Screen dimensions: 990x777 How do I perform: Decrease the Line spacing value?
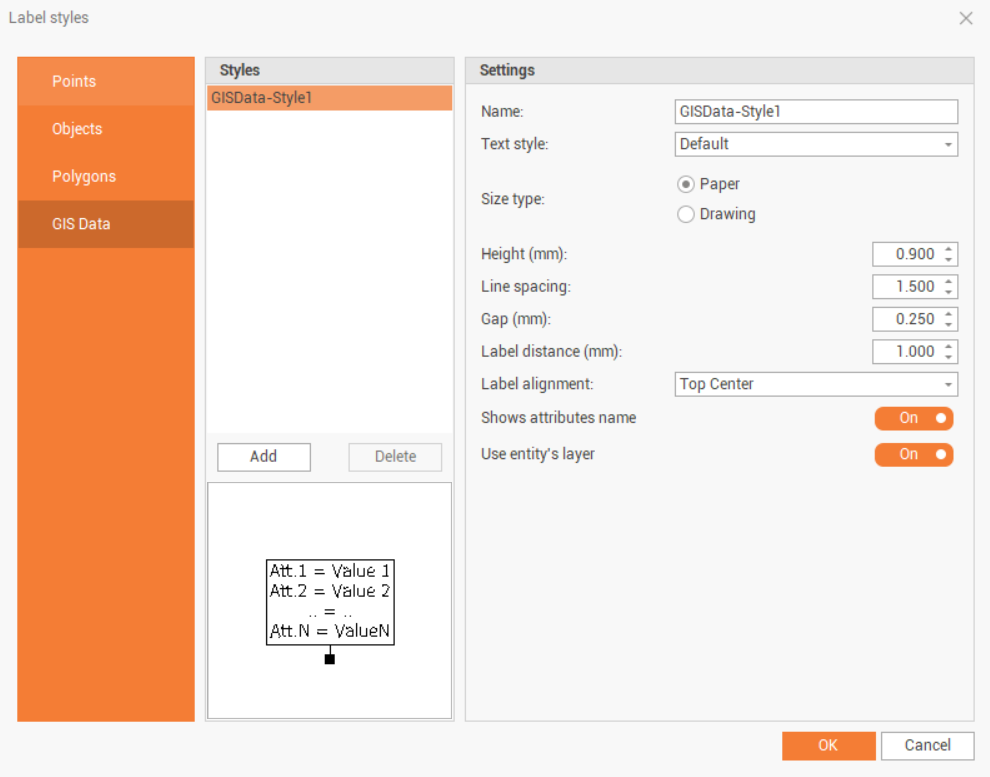(x=949, y=292)
